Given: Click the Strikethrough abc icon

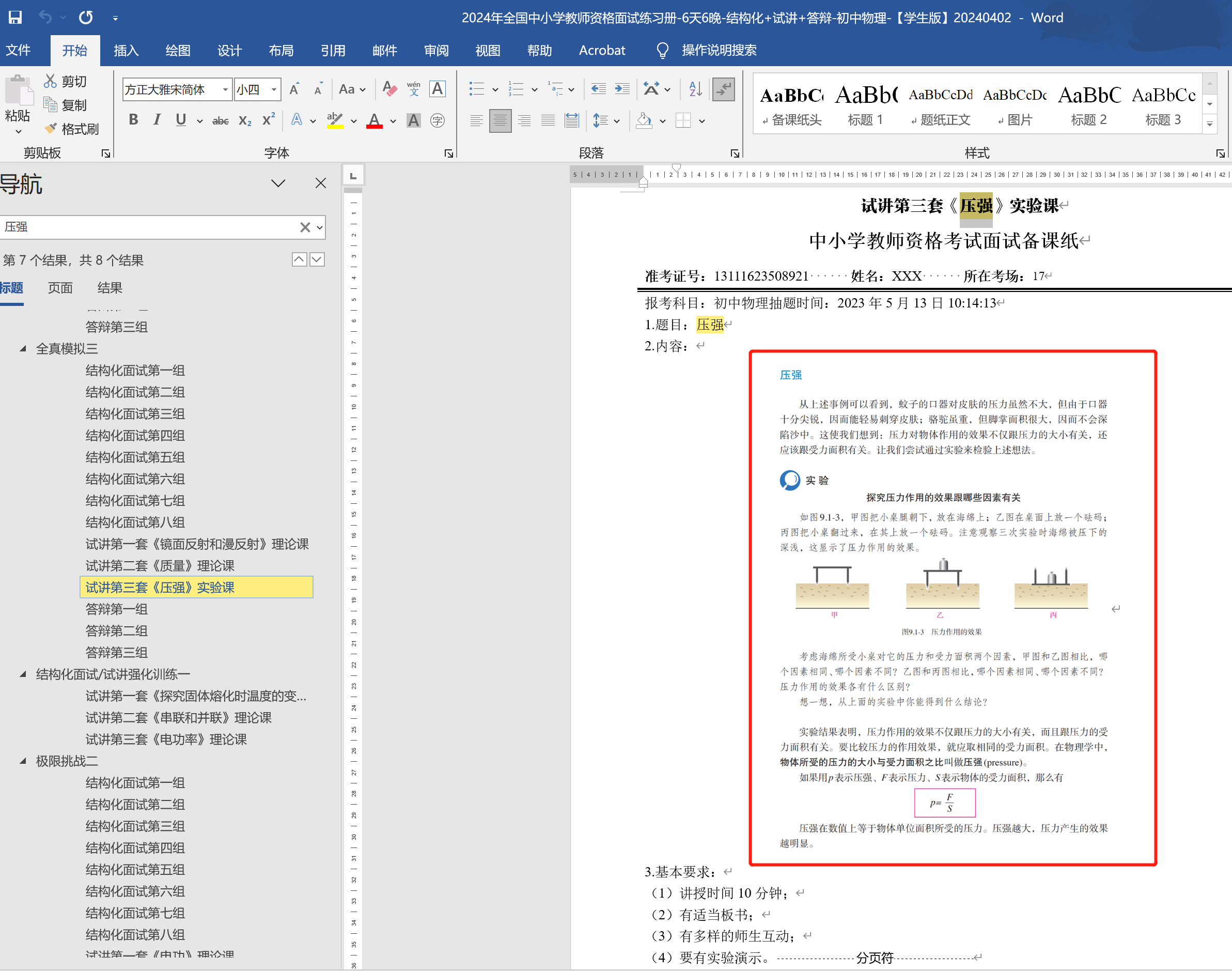Looking at the screenshot, I should pos(220,120).
